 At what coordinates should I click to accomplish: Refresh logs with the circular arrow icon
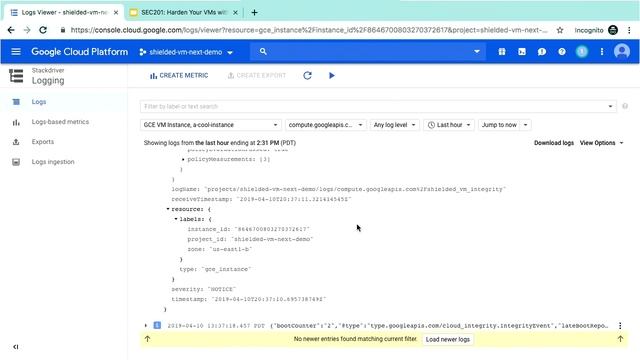pos(307,76)
